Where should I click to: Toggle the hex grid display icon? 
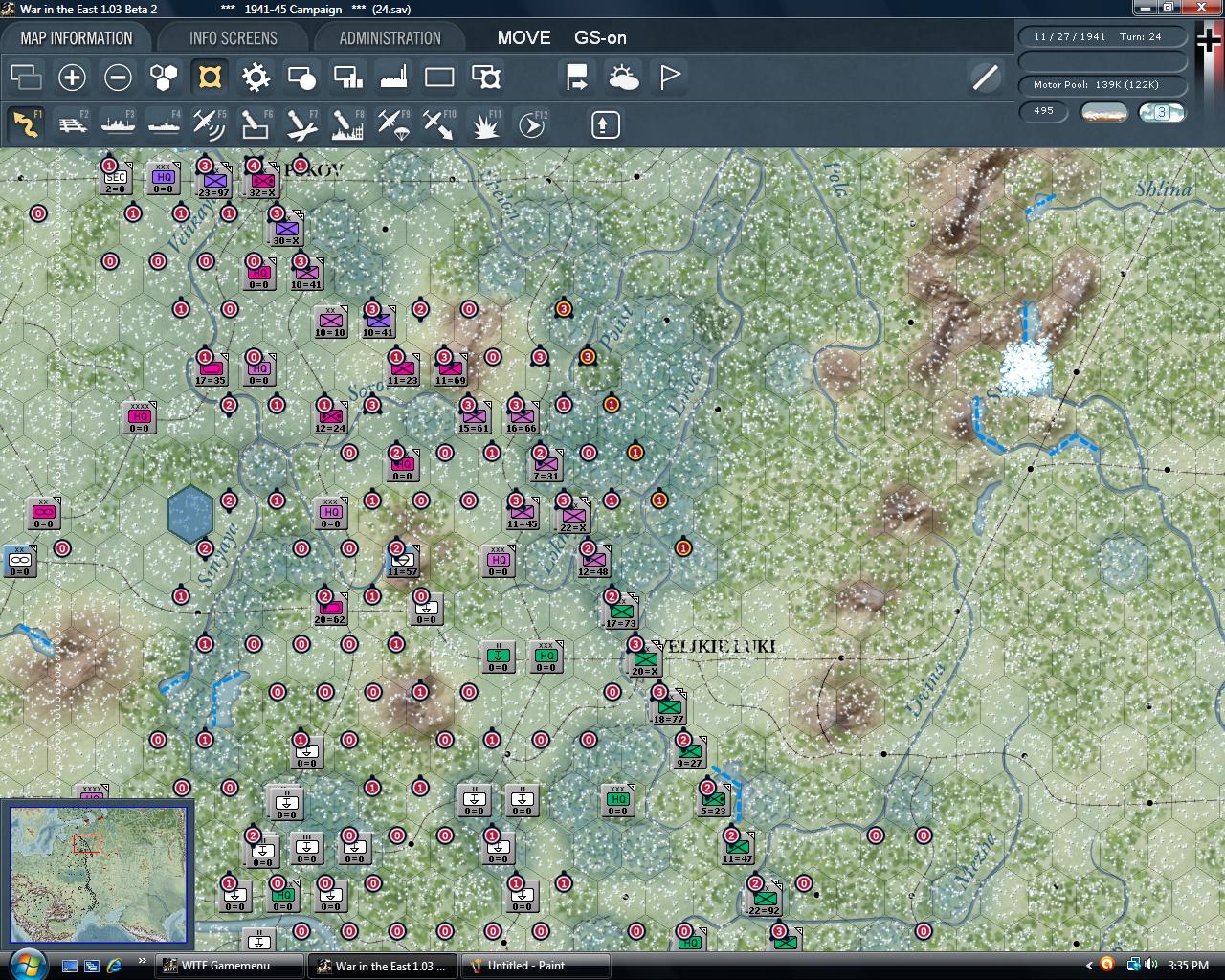[x=164, y=77]
